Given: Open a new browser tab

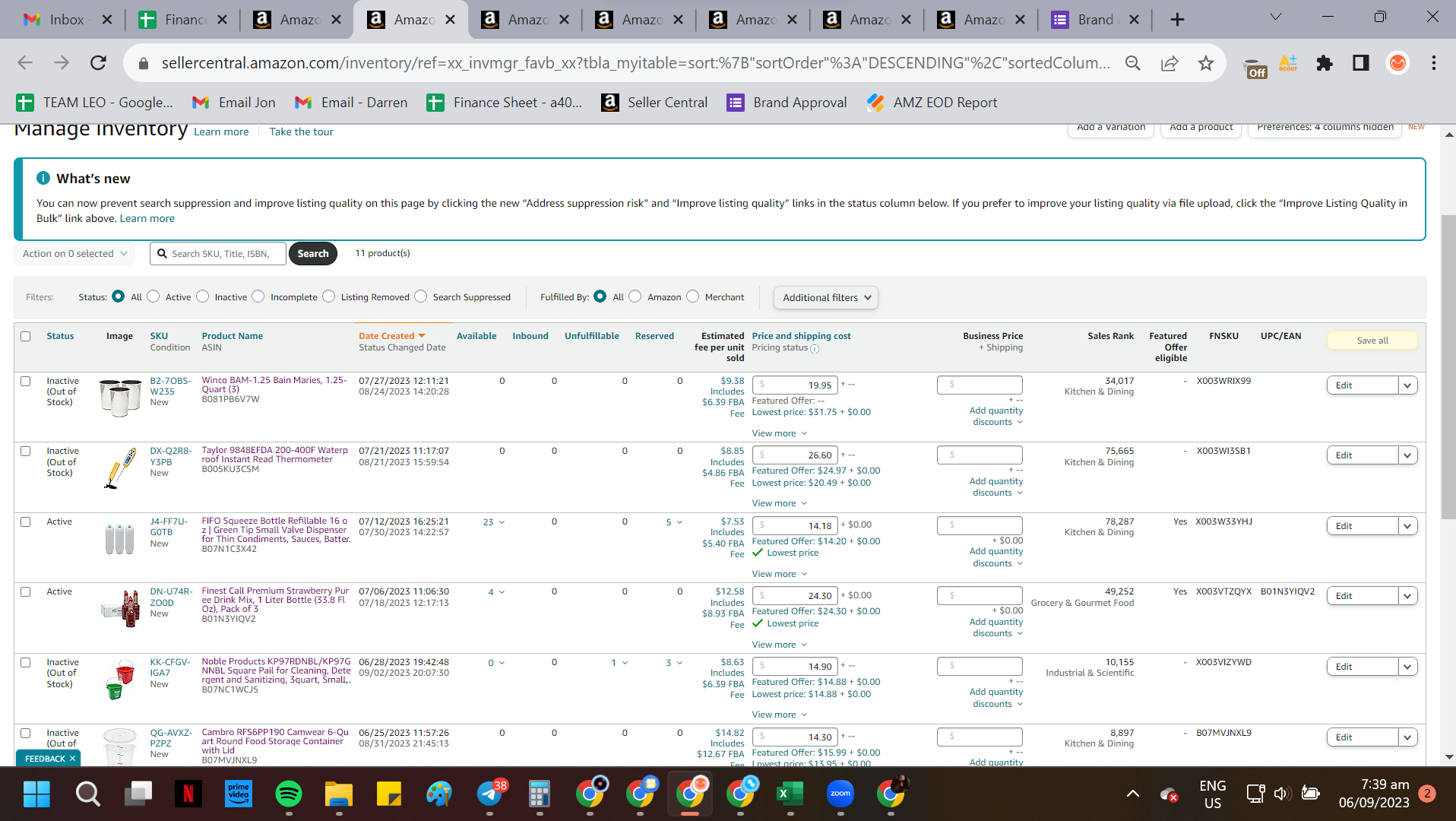Looking at the screenshot, I should tap(1177, 20).
